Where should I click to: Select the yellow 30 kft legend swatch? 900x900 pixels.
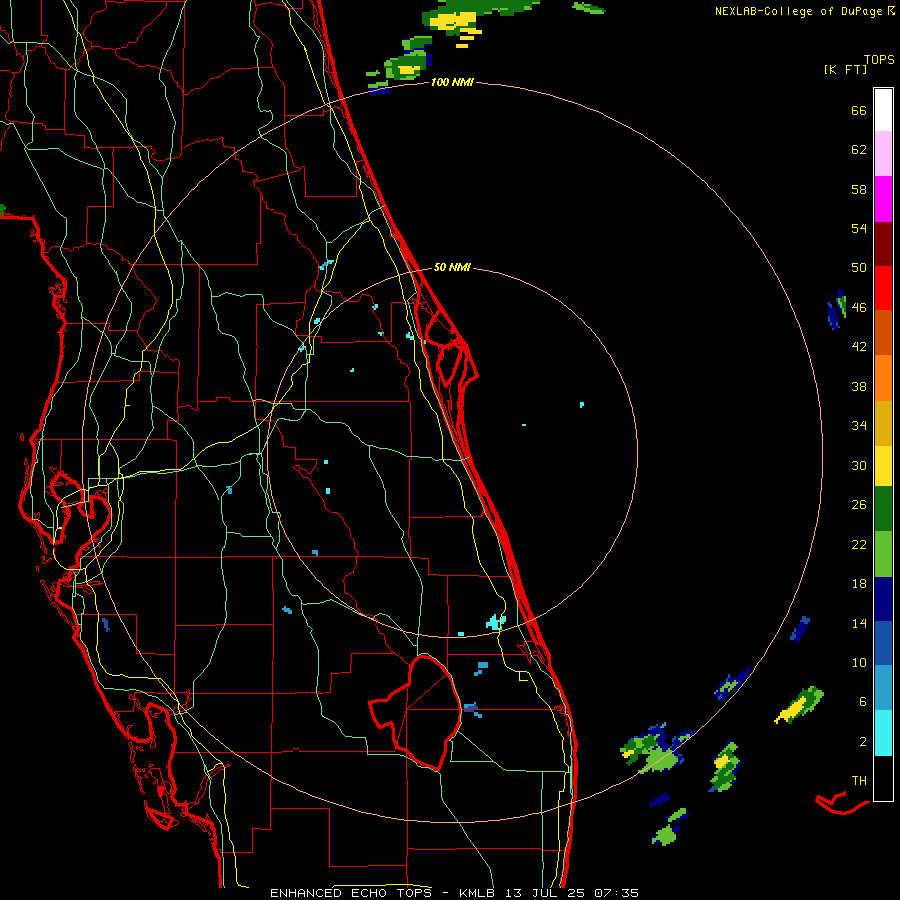pos(883,466)
